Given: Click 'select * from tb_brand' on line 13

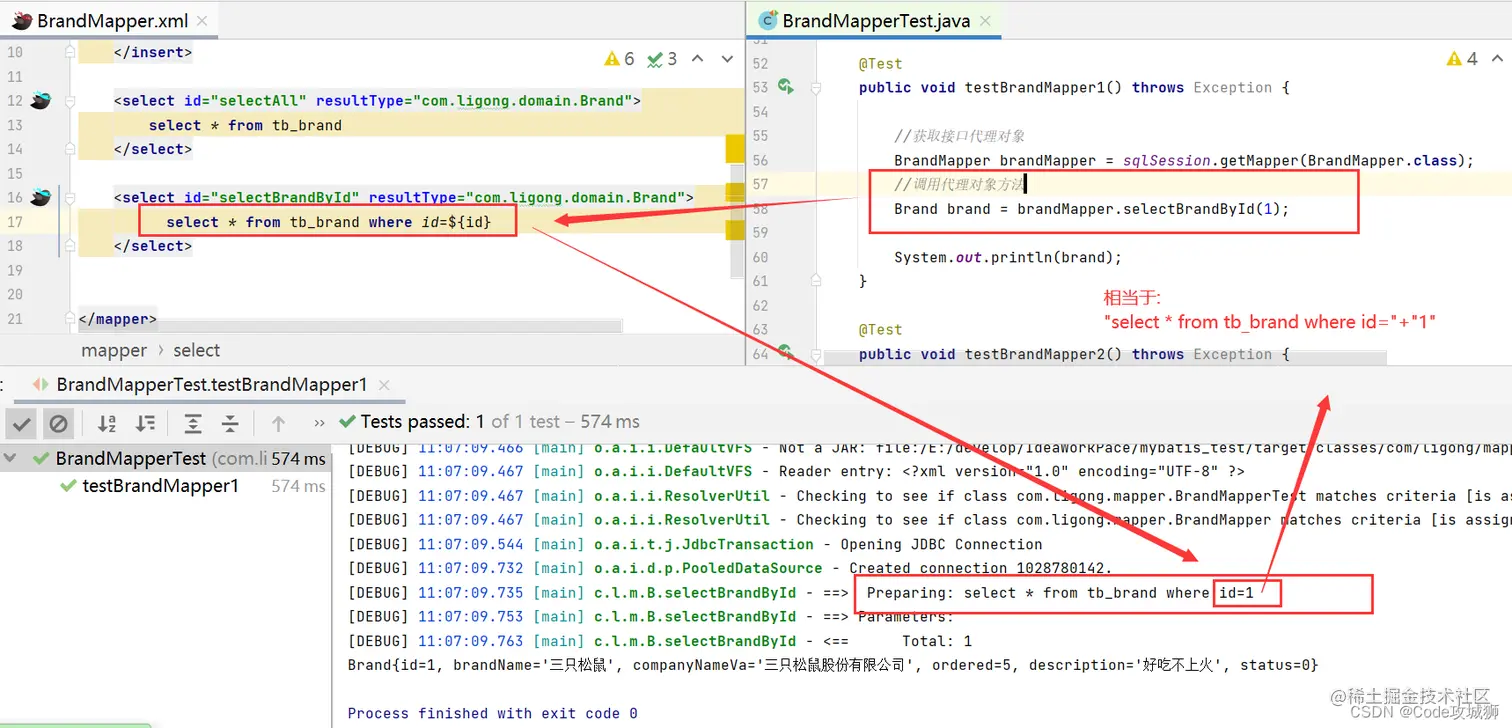Looking at the screenshot, I should 245,125.
